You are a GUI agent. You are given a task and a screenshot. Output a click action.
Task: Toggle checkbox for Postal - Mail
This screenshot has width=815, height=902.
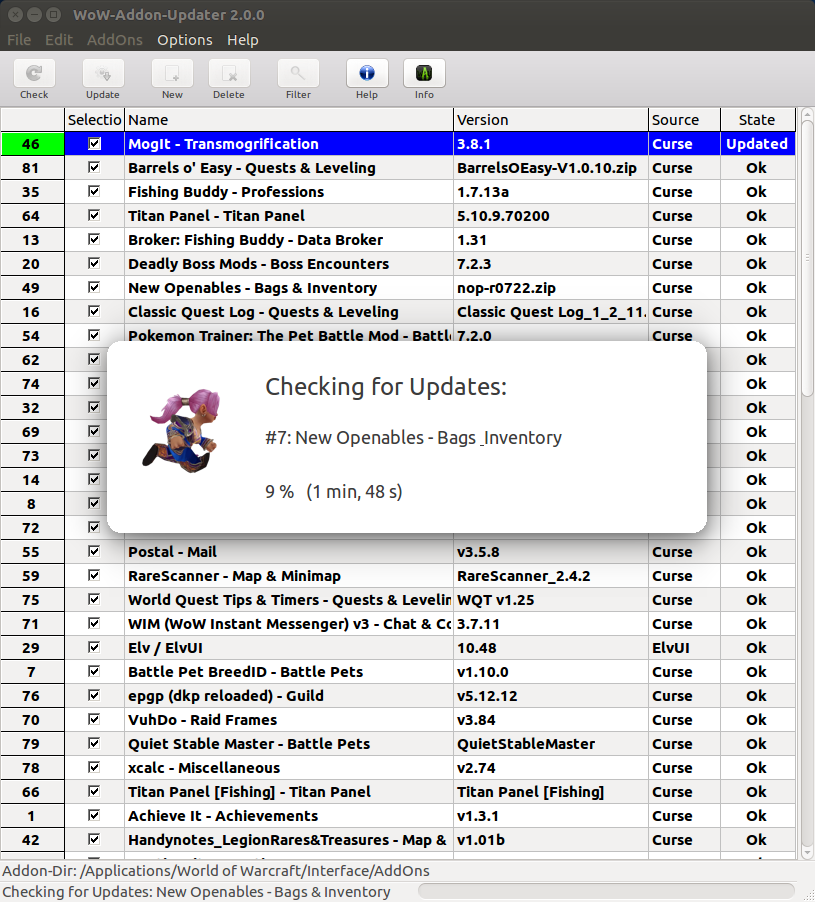(94, 552)
